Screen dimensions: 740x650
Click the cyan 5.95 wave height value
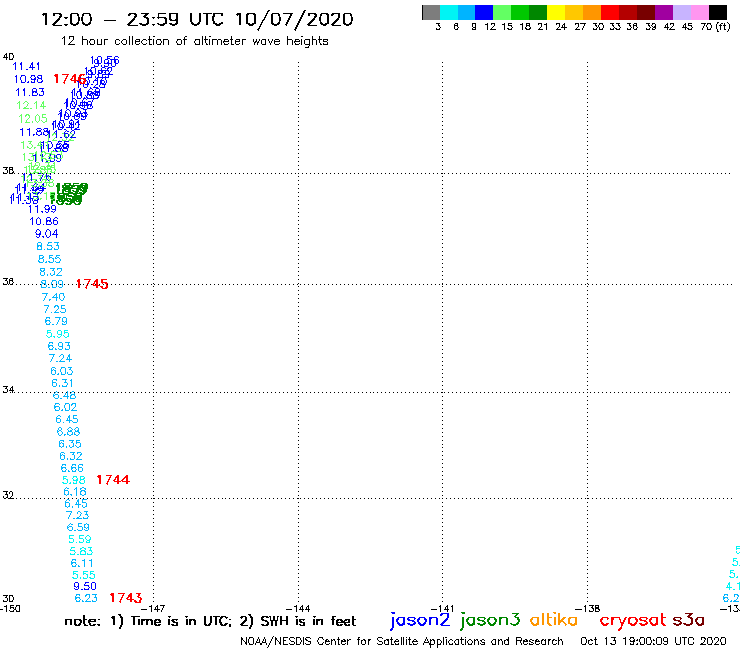coord(58,334)
